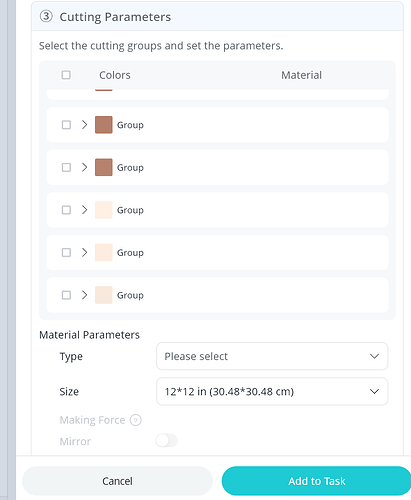
Task: Click second dark brown color swatch
Action: (104, 167)
